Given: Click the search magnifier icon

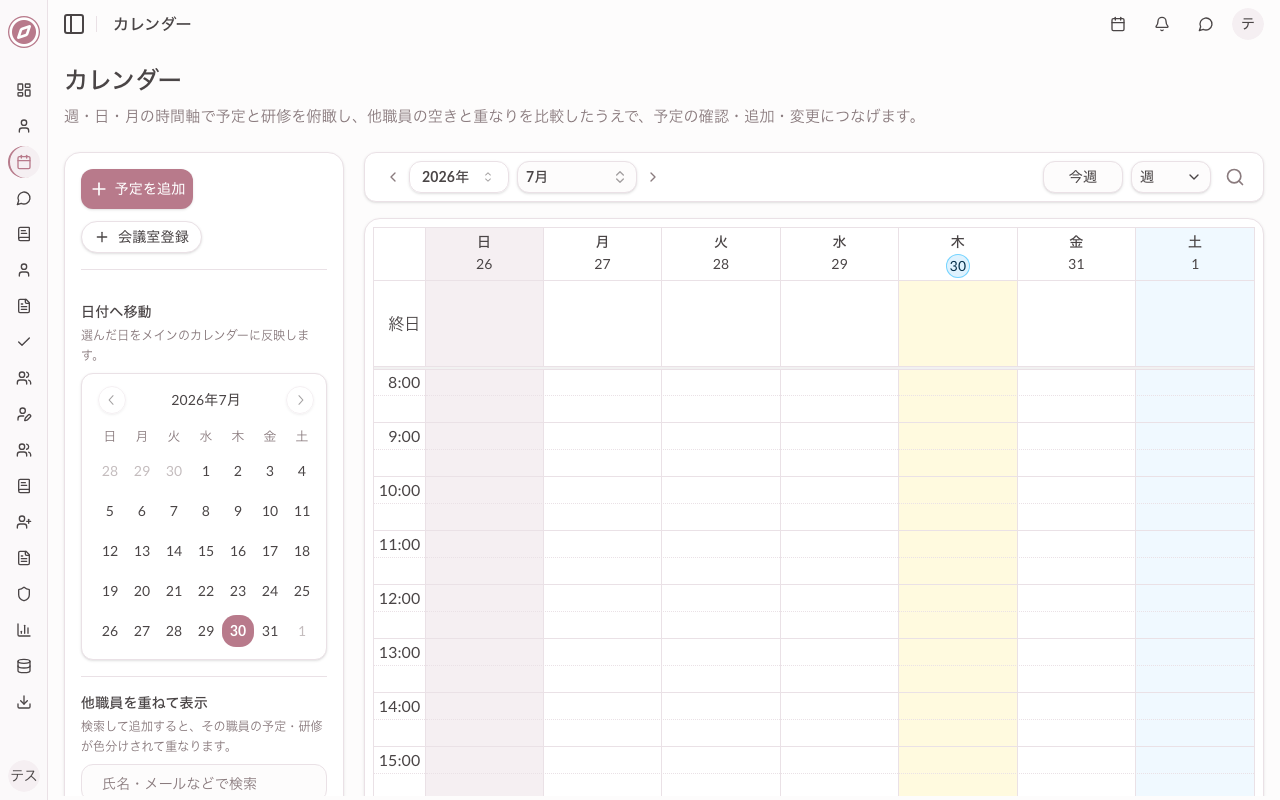Looking at the screenshot, I should click(1235, 177).
